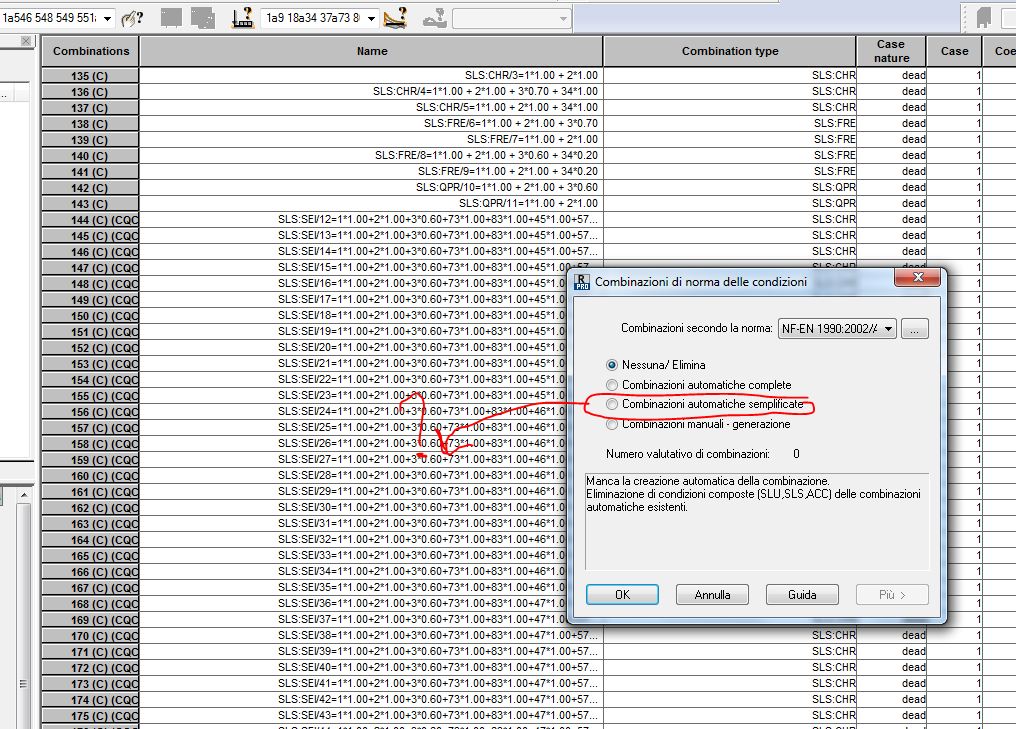Click the Robot PRO icon in dialog title
1016x729 pixels.
point(582,282)
